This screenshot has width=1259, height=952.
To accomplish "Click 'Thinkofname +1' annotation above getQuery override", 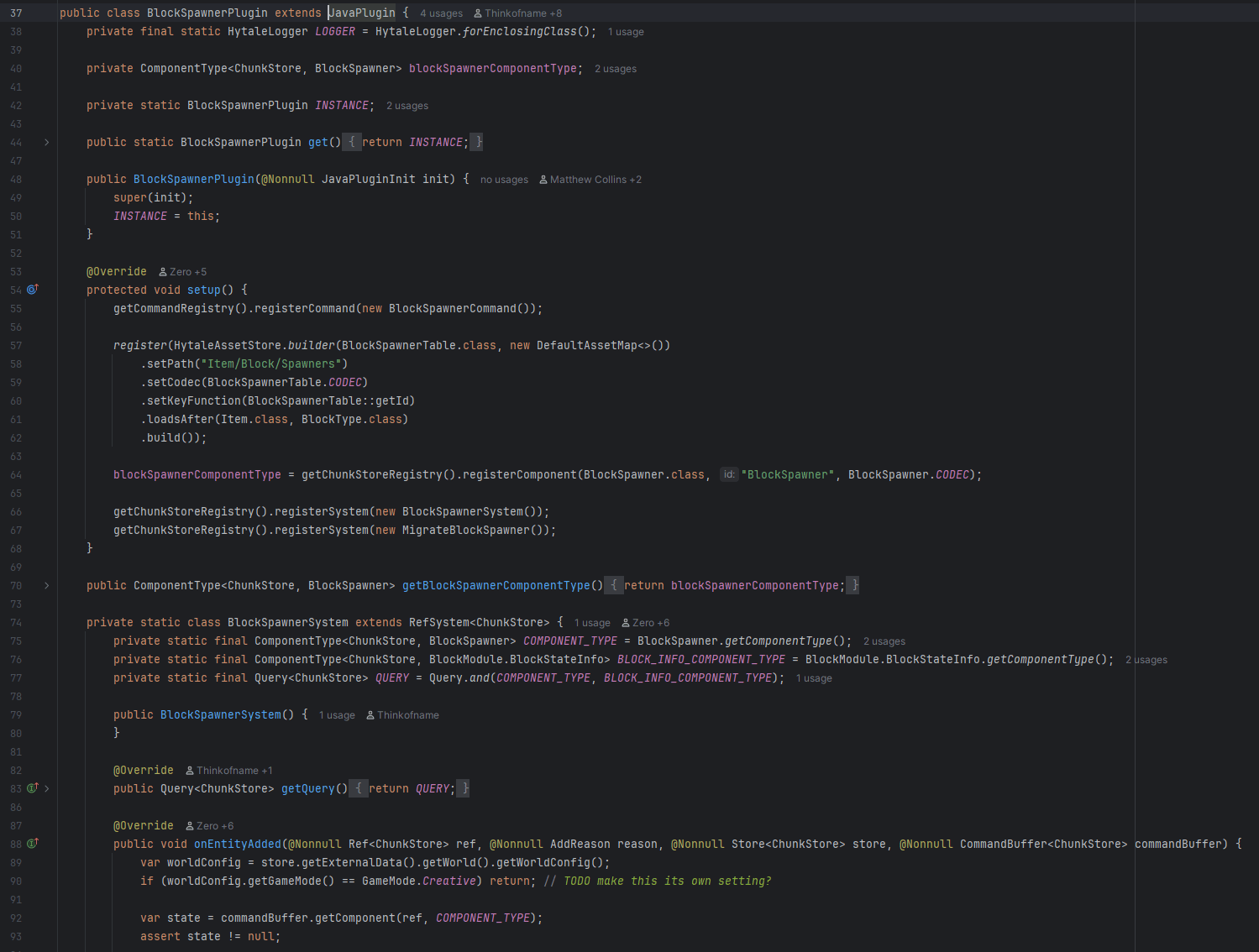I will [233, 770].
